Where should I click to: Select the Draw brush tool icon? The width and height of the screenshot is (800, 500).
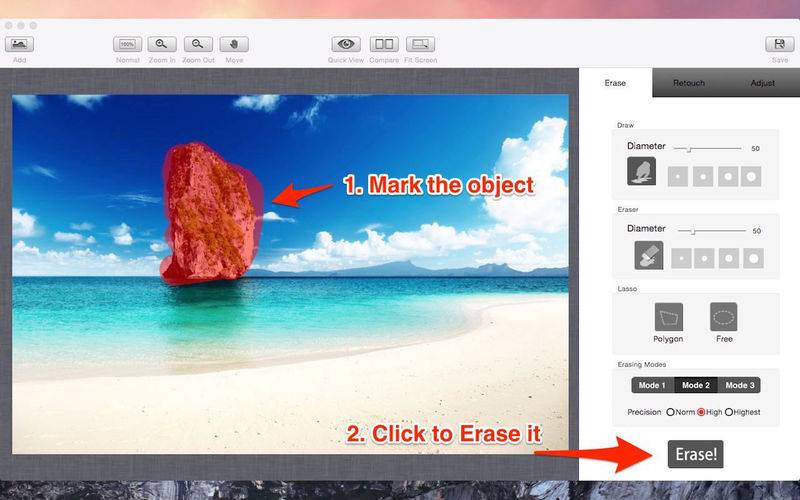tap(641, 171)
